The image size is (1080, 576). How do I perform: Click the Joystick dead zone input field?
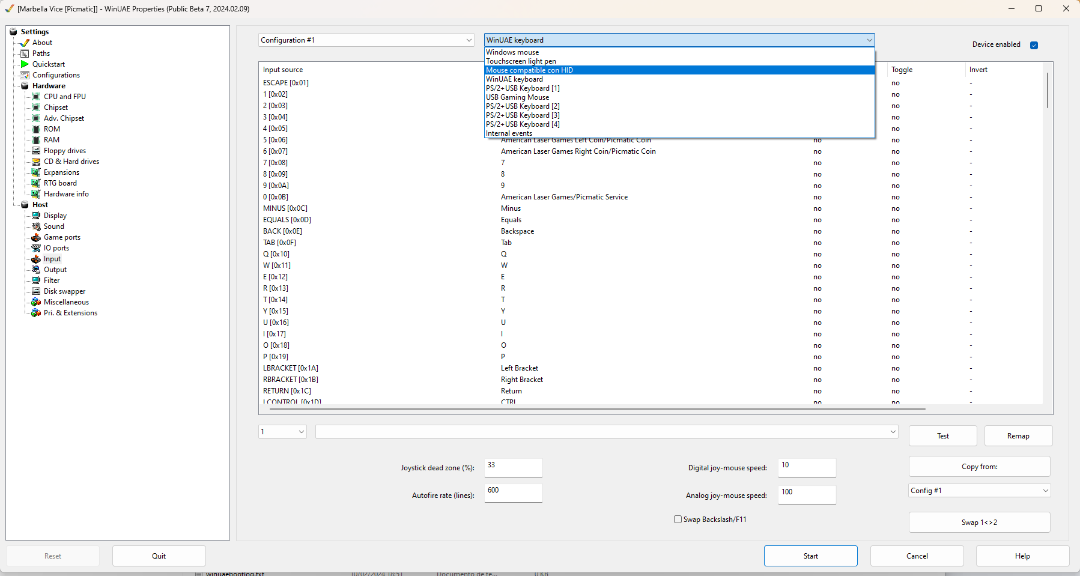tap(513, 467)
